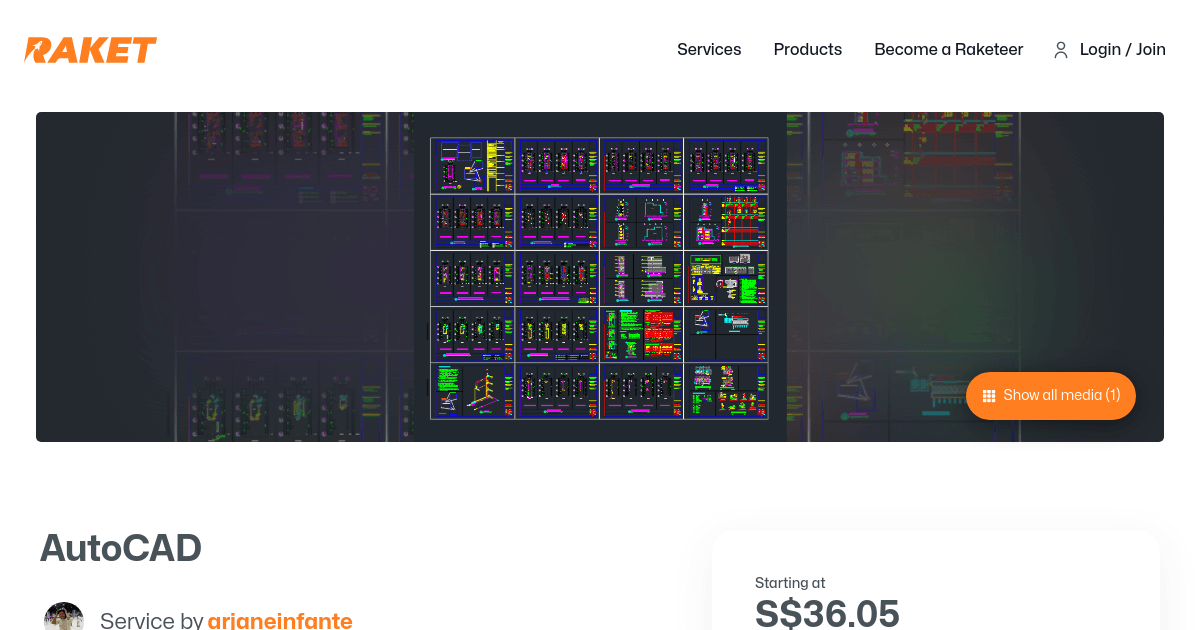Open the top-left drawing sheet in the preview
This screenshot has height=630, width=1200.
[x=472, y=166]
